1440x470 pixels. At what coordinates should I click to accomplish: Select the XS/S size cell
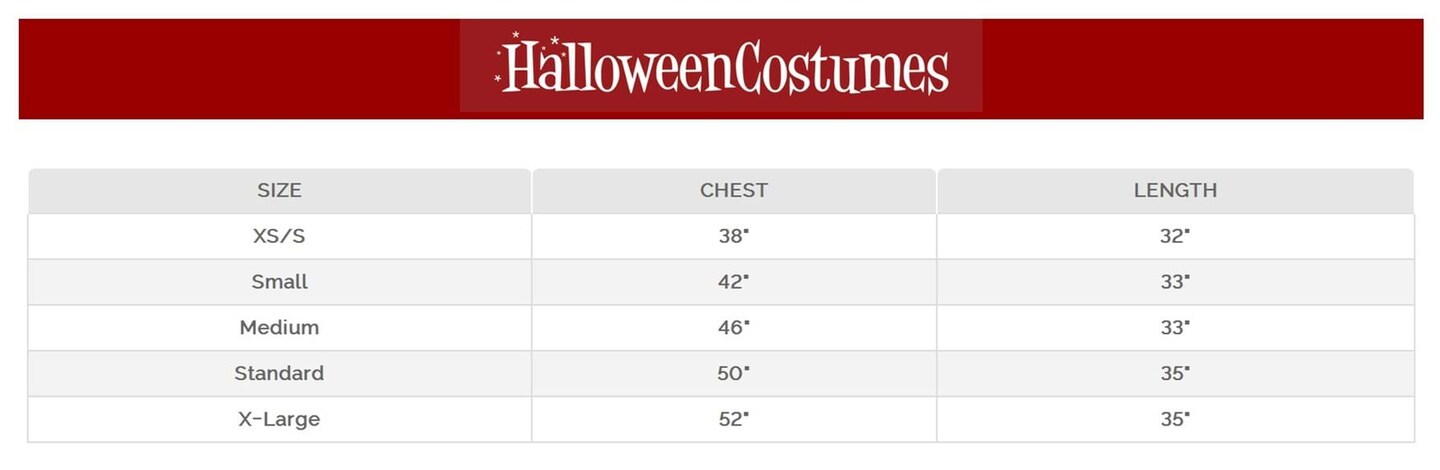pyautogui.click(x=279, y=236)
